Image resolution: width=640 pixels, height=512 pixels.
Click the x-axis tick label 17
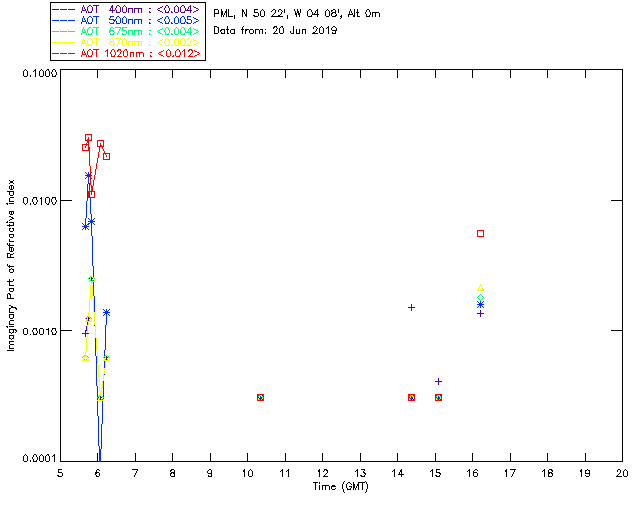pos(510,473)
